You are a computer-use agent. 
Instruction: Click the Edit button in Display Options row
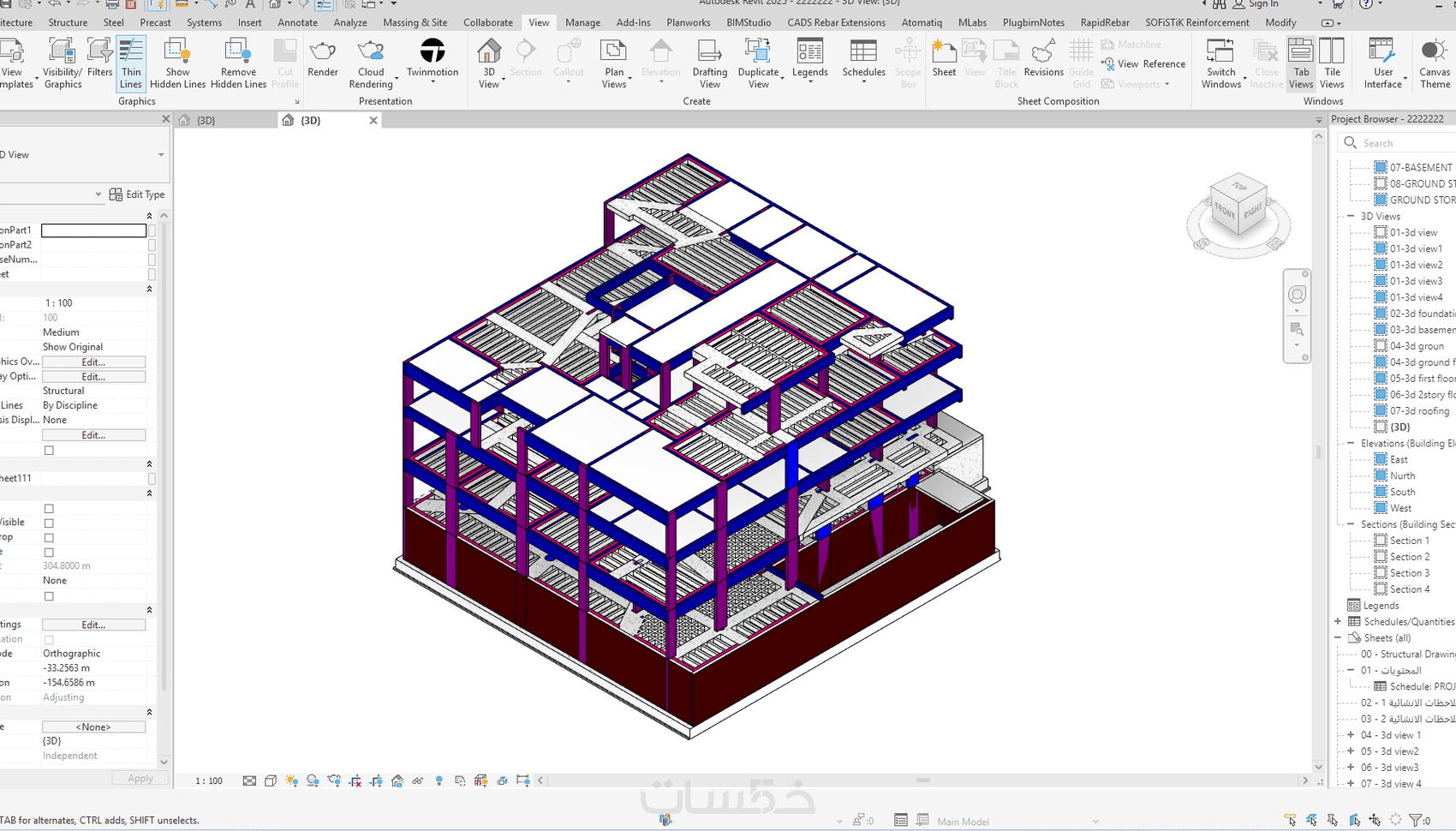pos(93,376)
